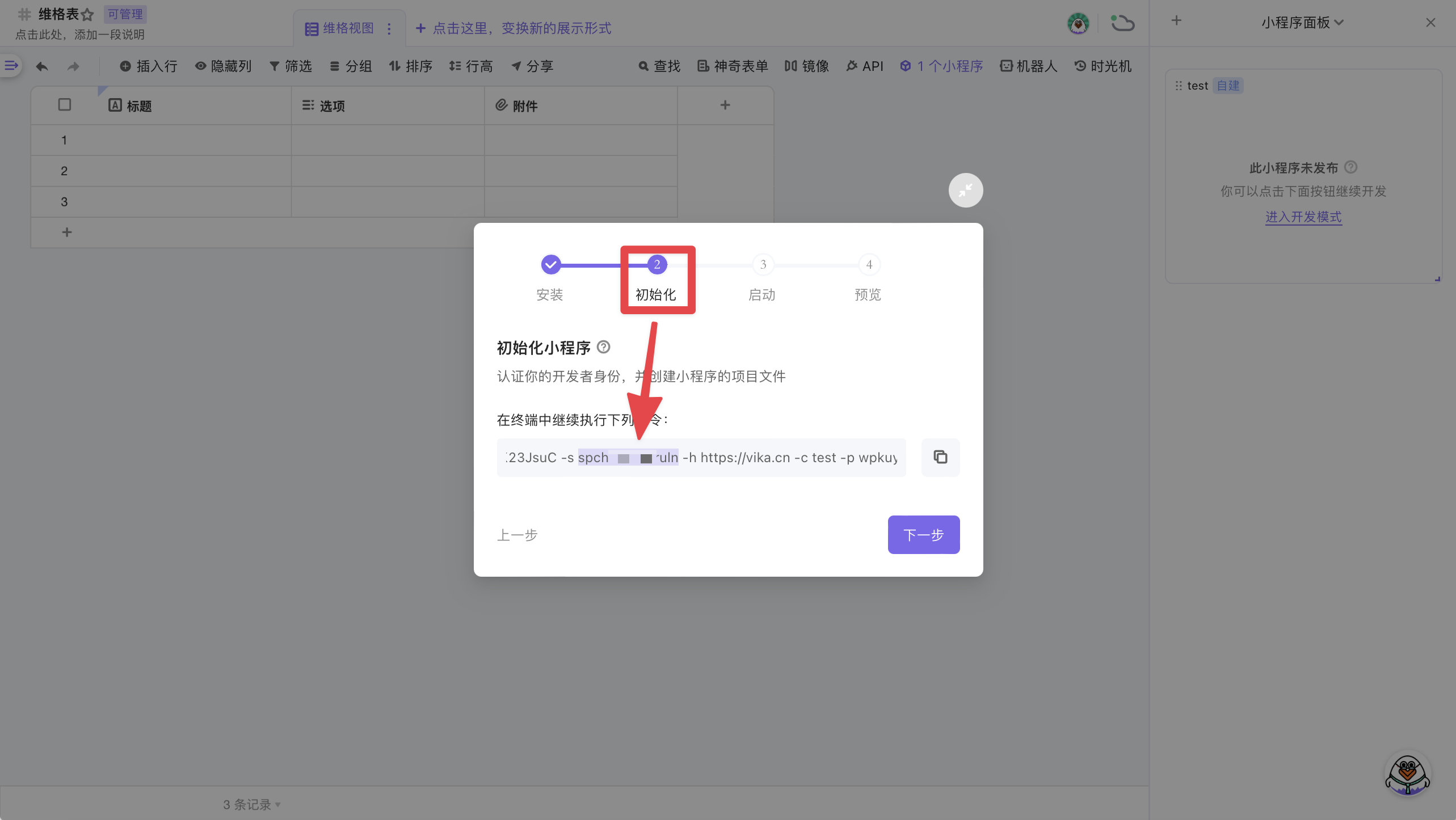Open 查找 search
This screenshot has width=1456, height=820.
click(659, 66)
